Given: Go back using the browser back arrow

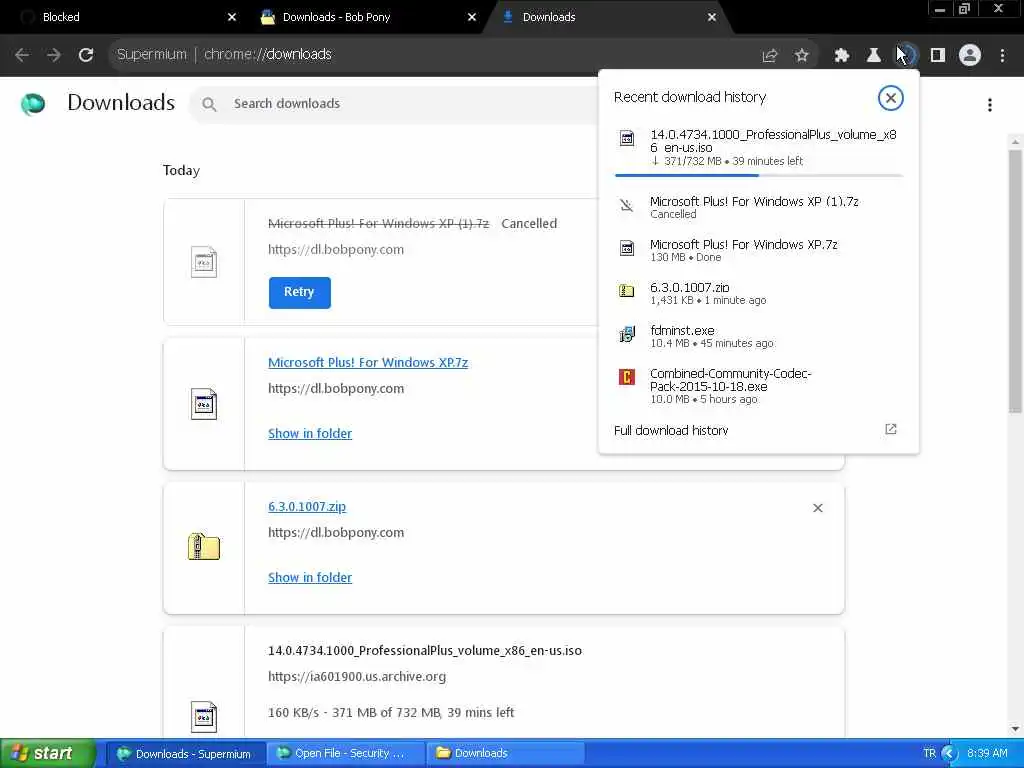Looking at the screenshot, I should click(22, 55).
